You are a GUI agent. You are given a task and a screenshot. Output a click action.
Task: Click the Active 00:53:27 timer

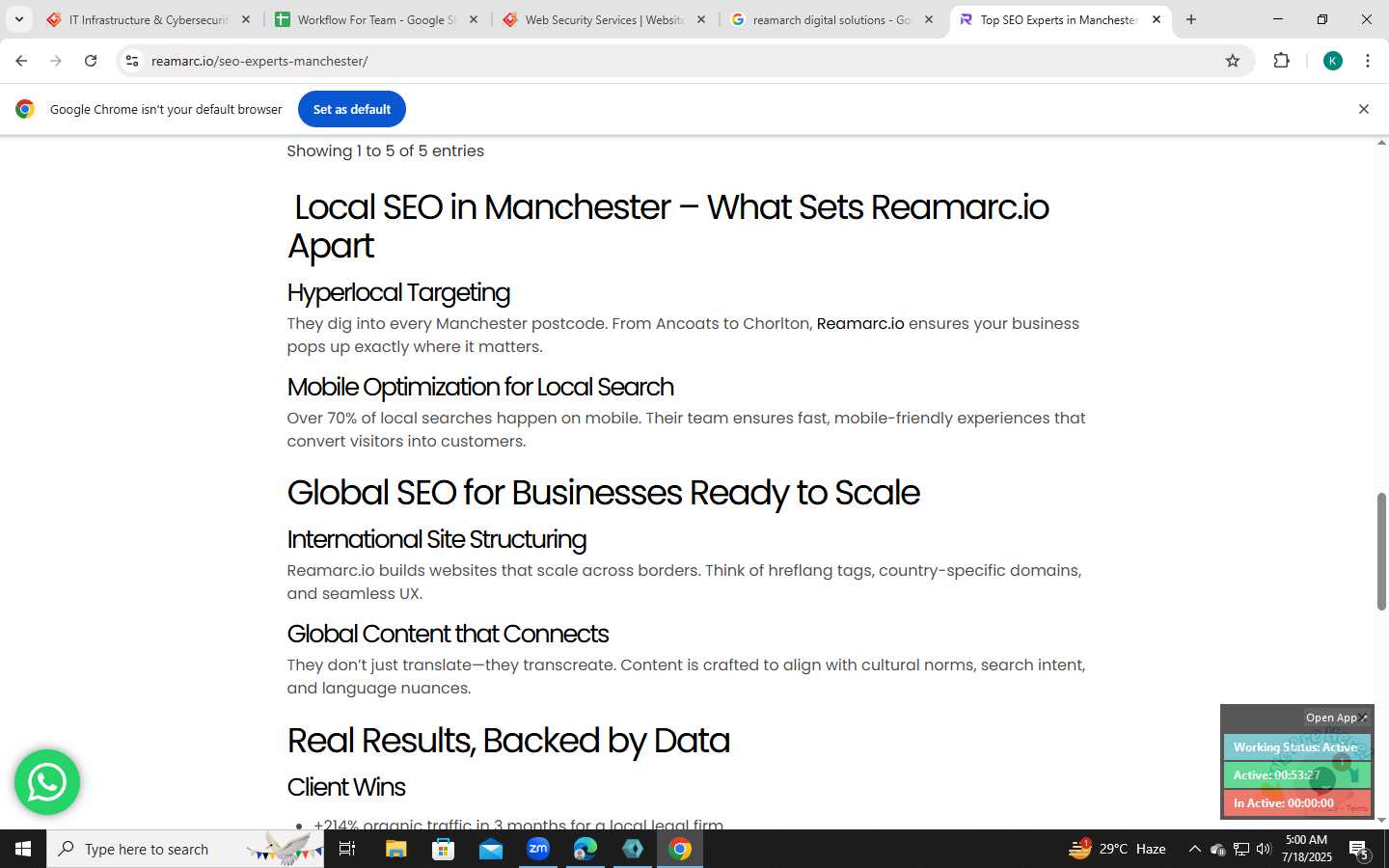pyautogui.click(x=1296, y=775)
